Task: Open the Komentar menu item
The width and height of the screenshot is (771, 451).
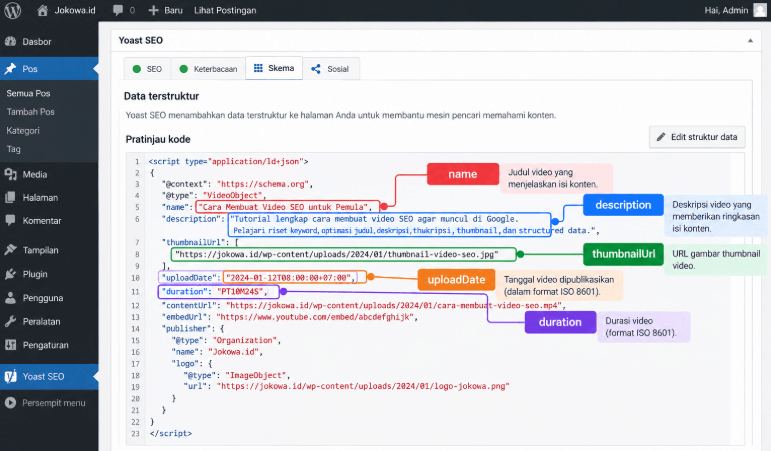Action: click(49, 221)
